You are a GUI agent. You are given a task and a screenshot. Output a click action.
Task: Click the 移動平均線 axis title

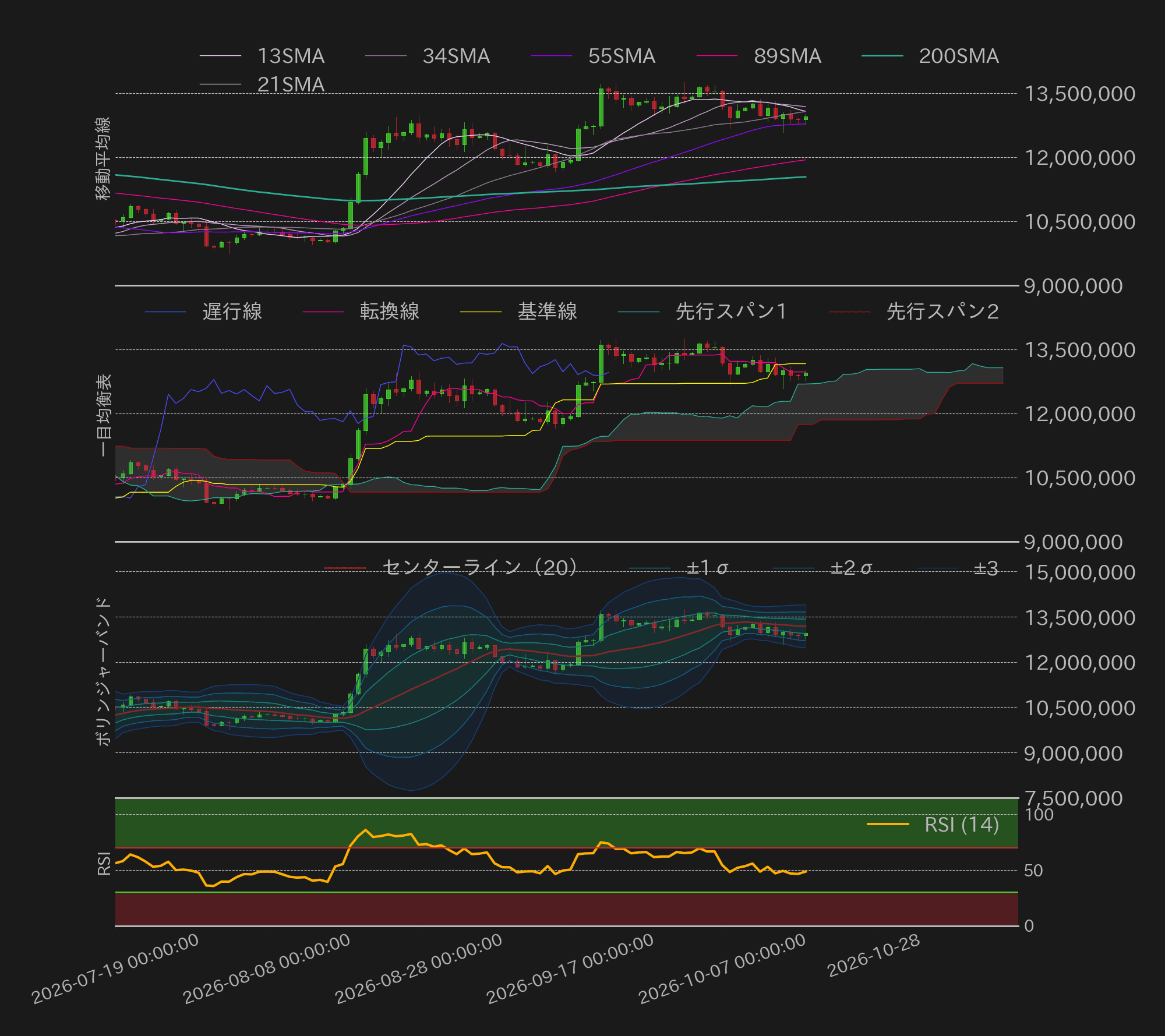click(103, 158)
